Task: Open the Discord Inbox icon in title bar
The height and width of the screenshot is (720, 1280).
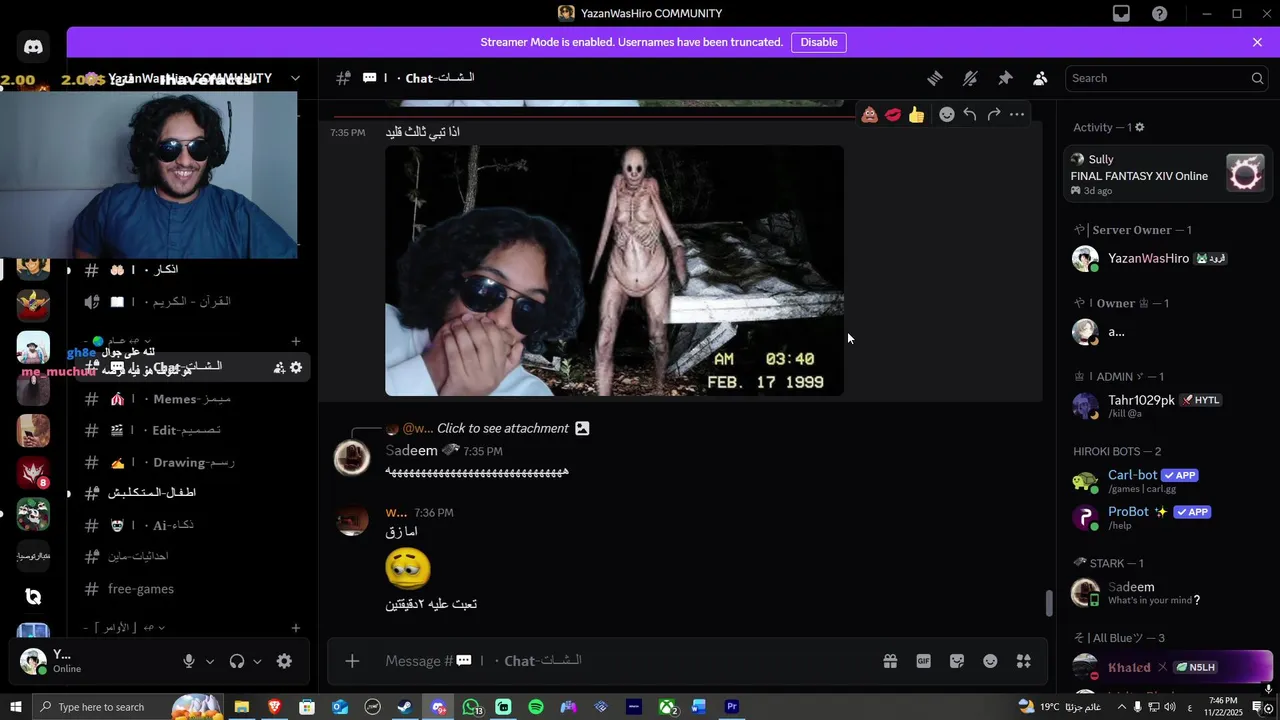Action: 1121,13
